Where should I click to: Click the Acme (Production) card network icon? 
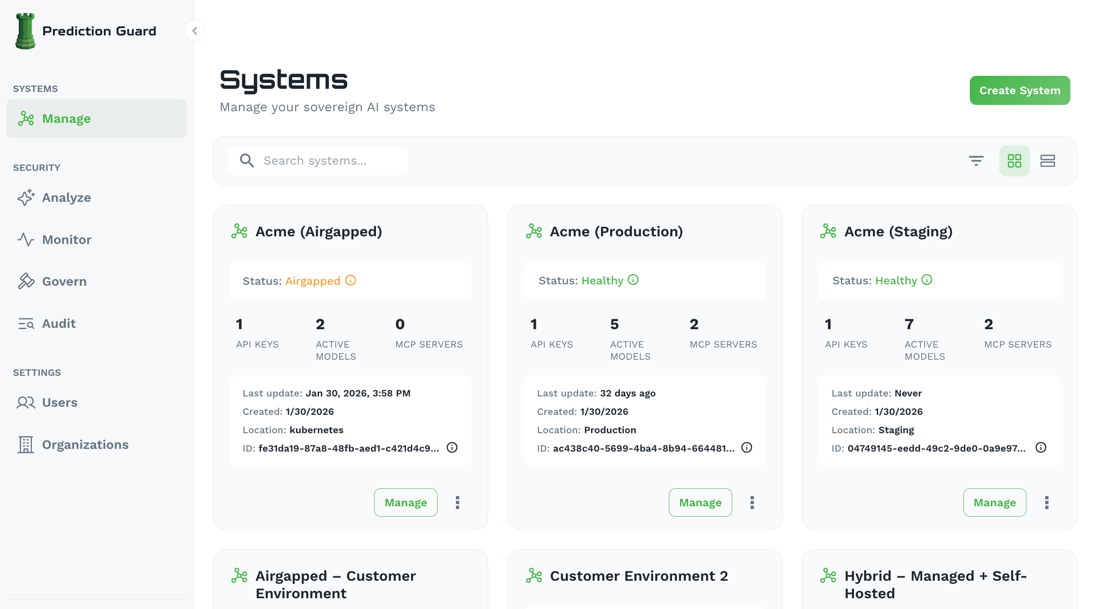[534, 231]
